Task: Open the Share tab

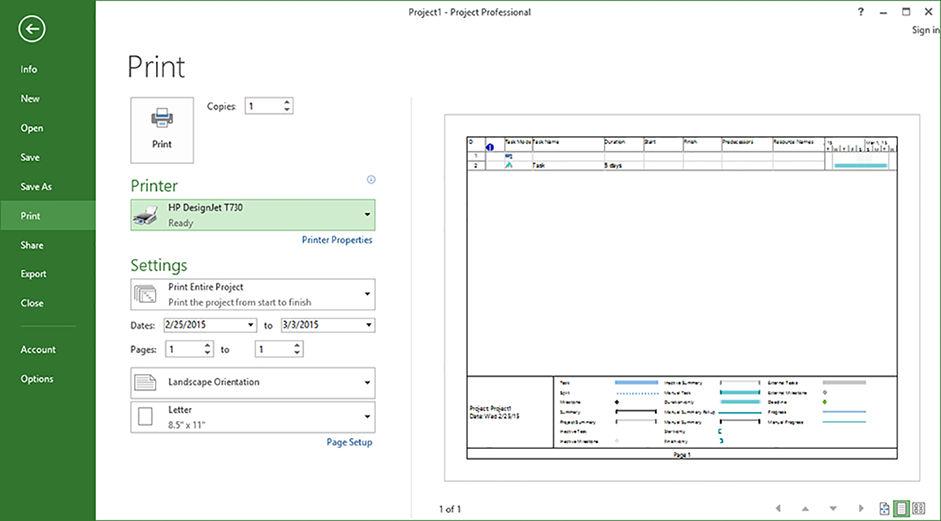Action: click(x=32, y=245)
